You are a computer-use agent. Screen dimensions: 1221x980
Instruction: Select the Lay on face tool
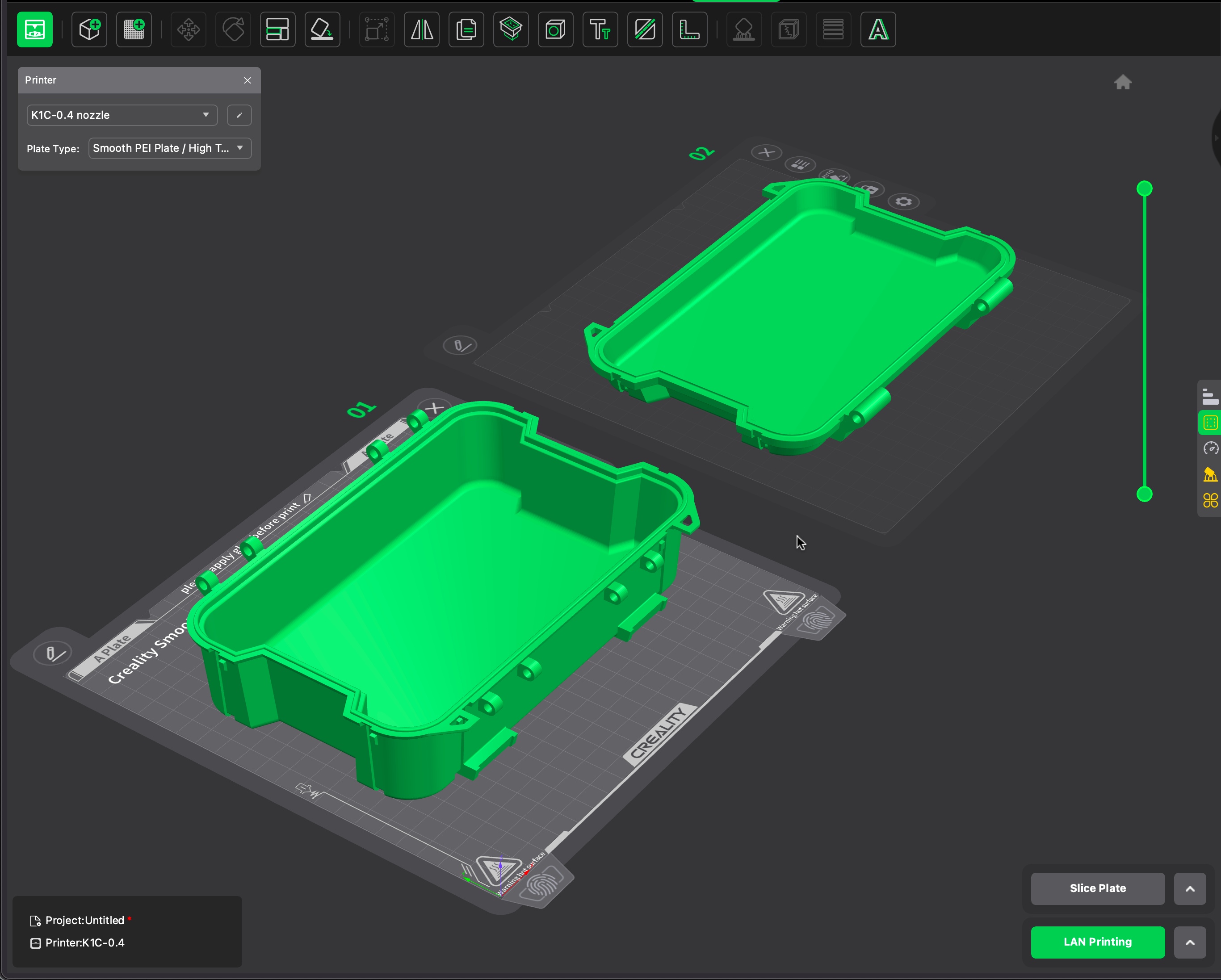[x=322, y=29]
